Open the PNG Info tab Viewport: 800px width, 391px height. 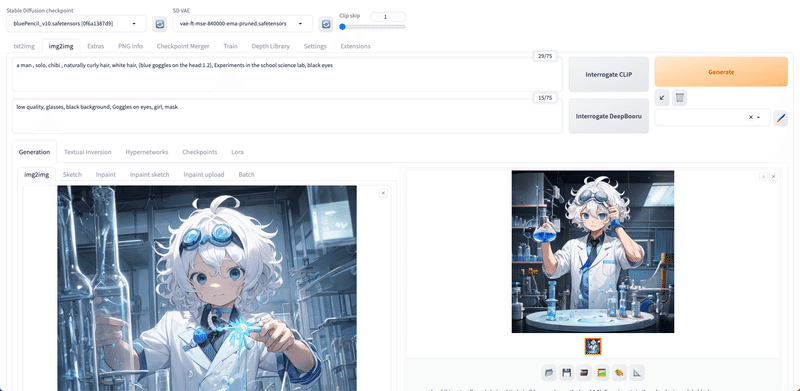[130, 46]
